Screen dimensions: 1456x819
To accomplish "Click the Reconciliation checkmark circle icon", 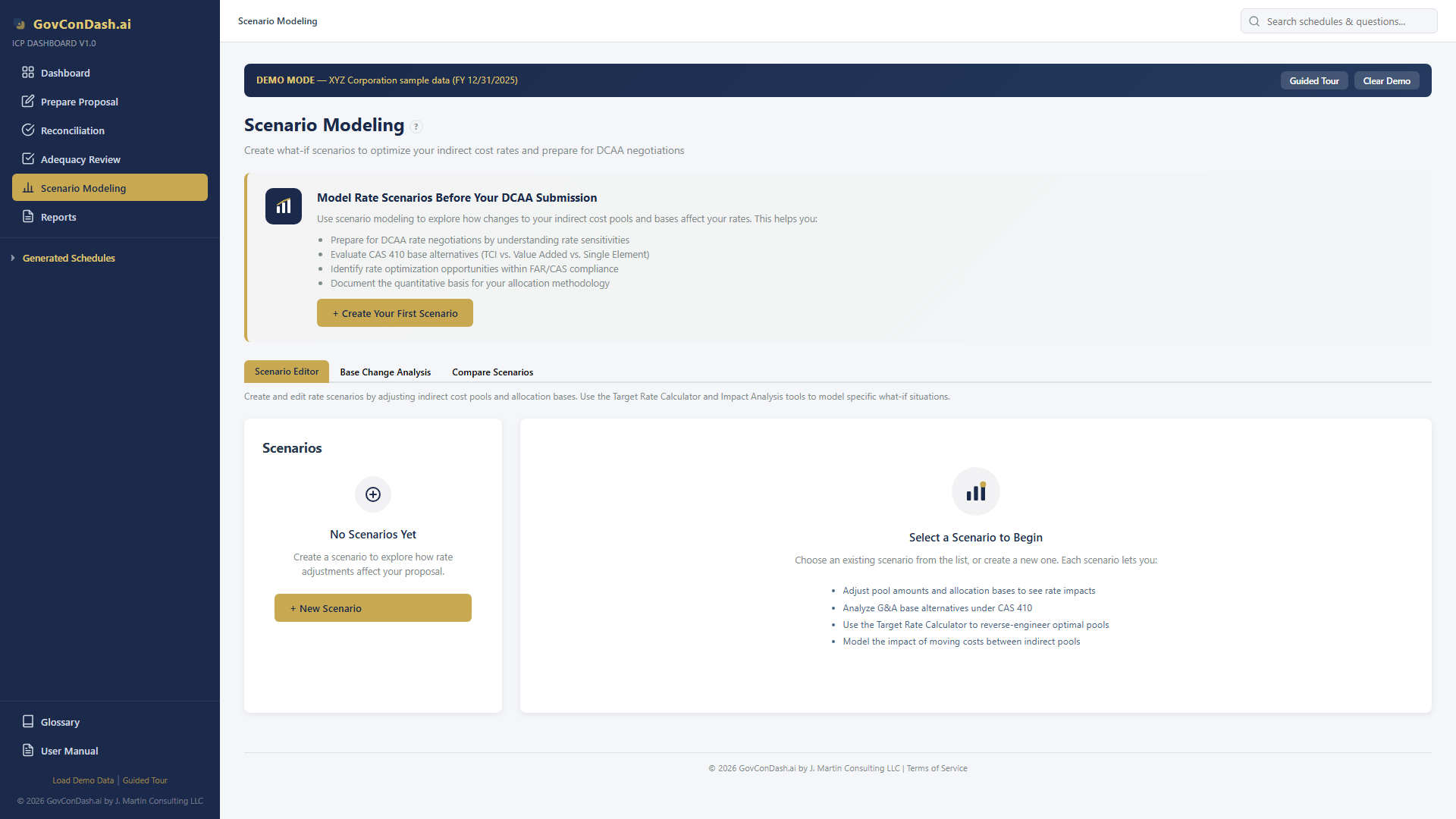I will pos(28,130).
